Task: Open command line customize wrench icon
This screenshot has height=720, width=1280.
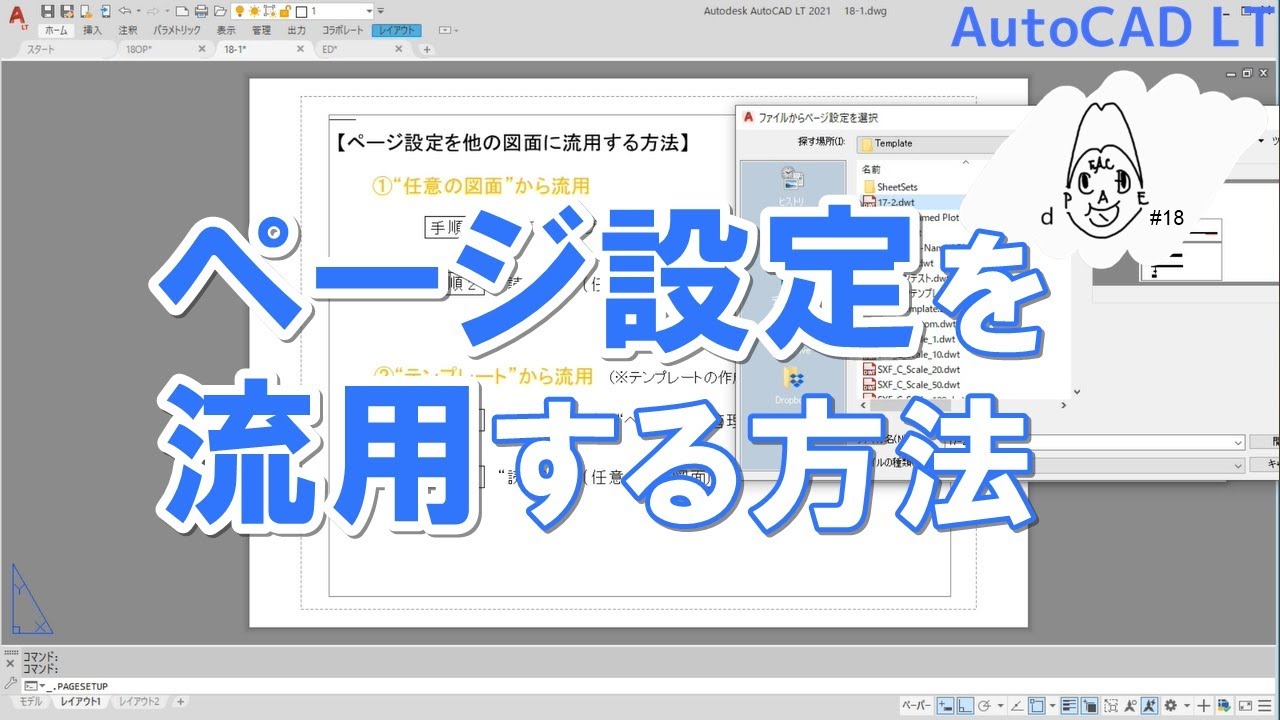Action: pyautogui.click(x=10, y=684)
